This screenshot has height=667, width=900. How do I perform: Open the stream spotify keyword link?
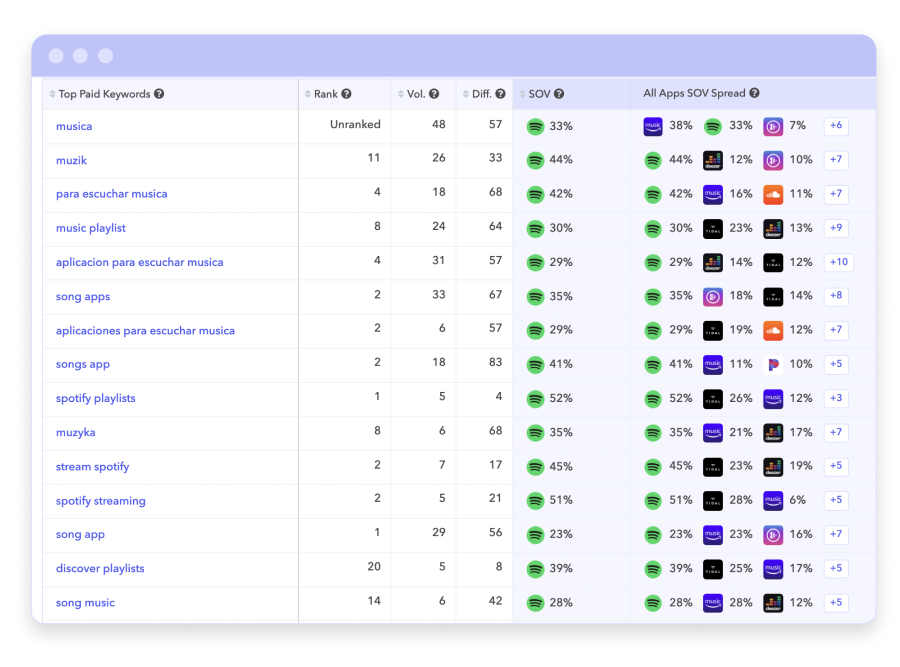point(92,467)
